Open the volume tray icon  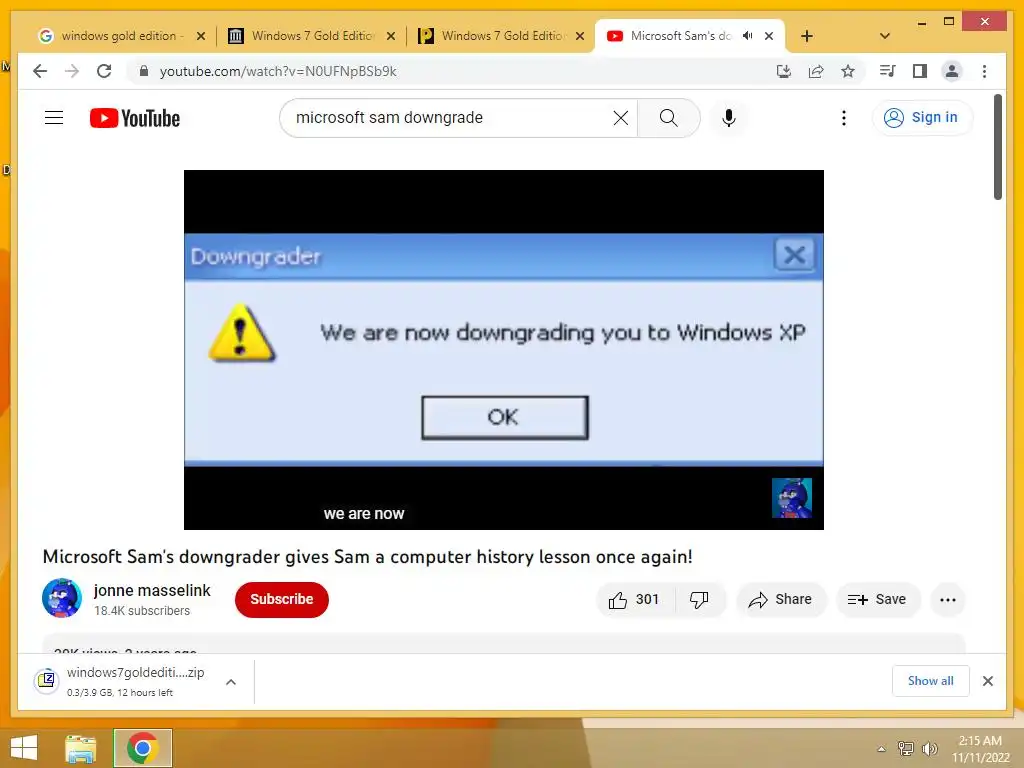929,748
